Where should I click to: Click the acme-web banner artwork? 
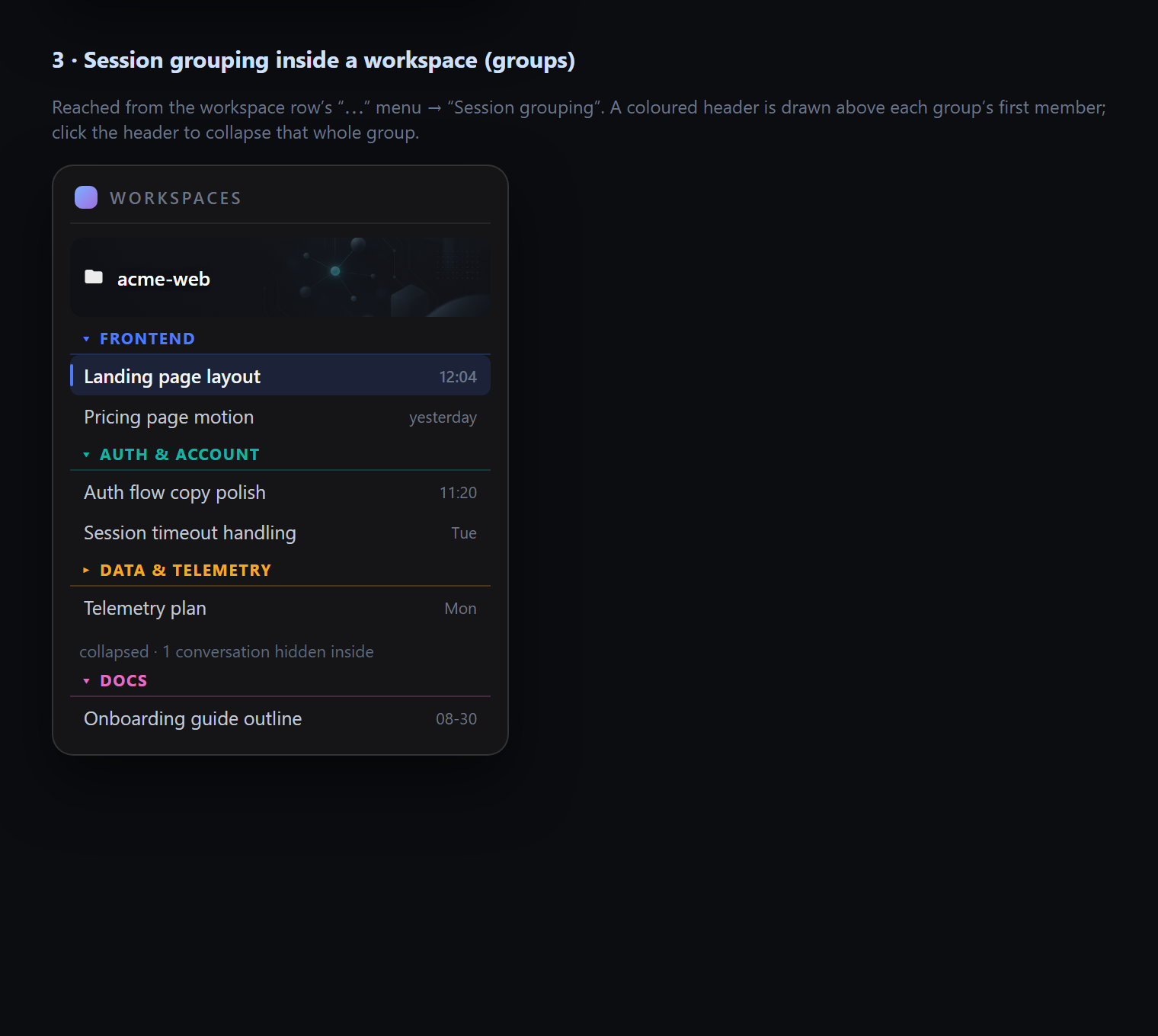373,277
